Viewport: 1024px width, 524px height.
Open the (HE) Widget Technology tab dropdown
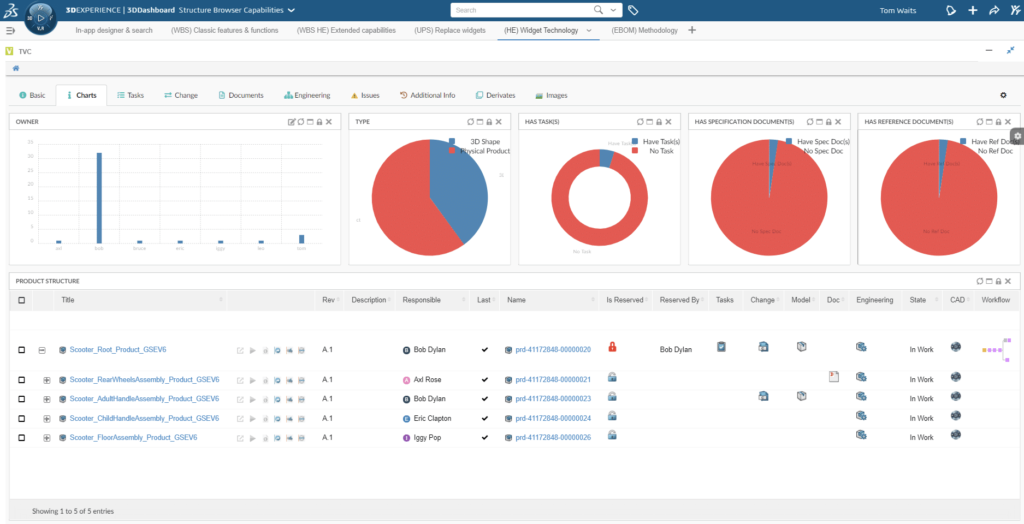pos(588,30)
